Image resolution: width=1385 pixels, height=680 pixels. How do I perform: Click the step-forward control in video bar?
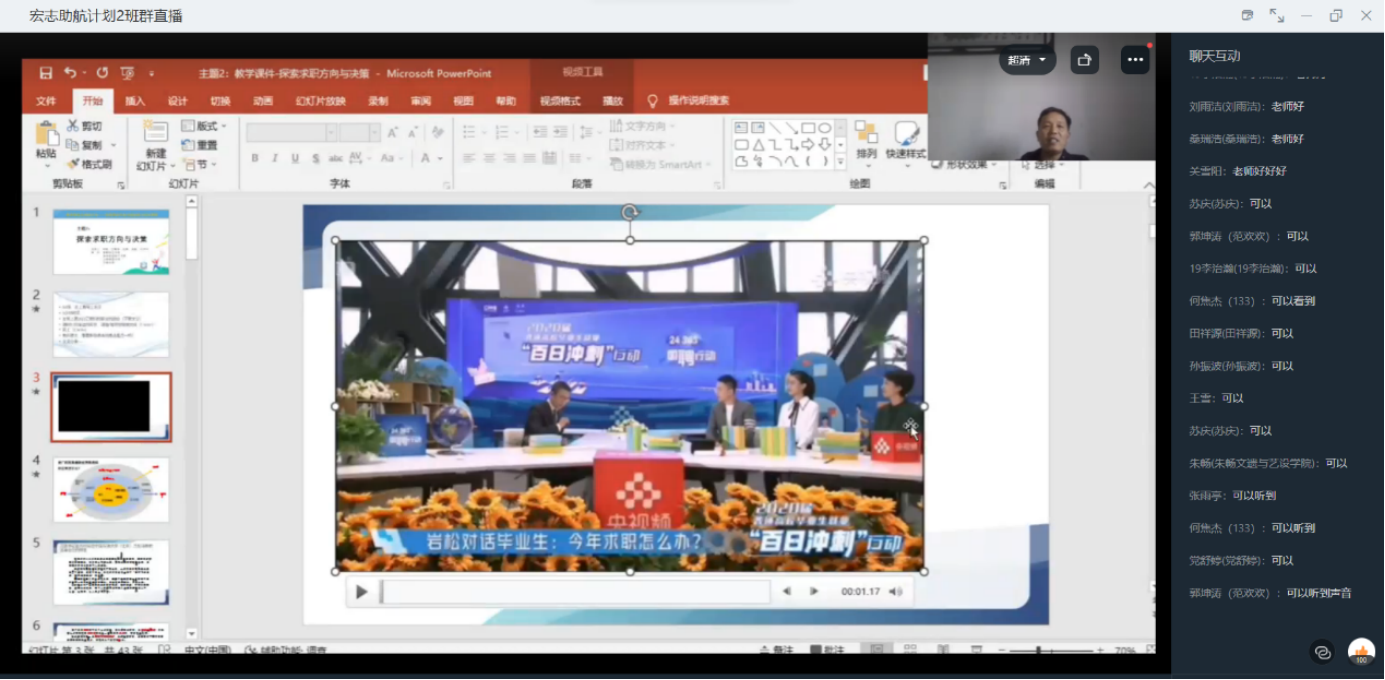pyautogui.click(x=814, y=592)
